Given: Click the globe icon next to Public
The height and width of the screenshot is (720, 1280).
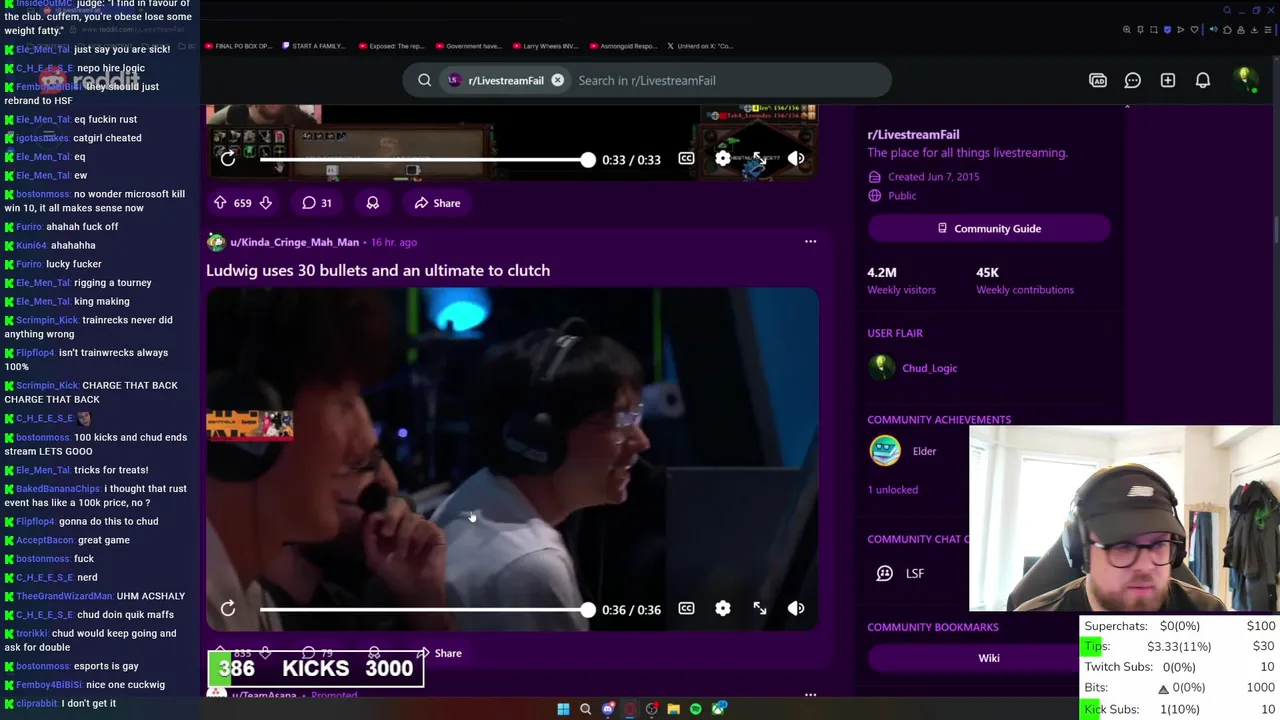Looking at the screenshot, I should point(875,196).
